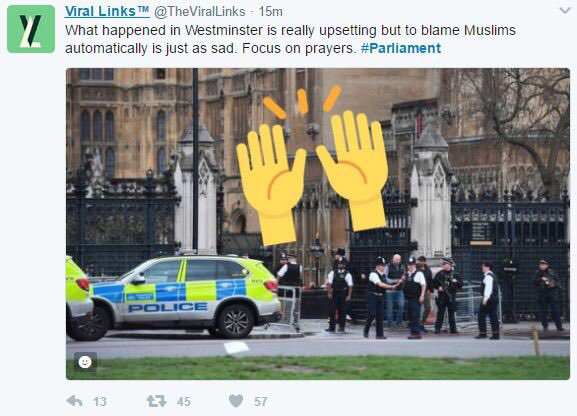The height and width of the screenshot is (416, 577).
Task: Click the smiley sticker icon on the photo
Action: [x=85, y=362]
